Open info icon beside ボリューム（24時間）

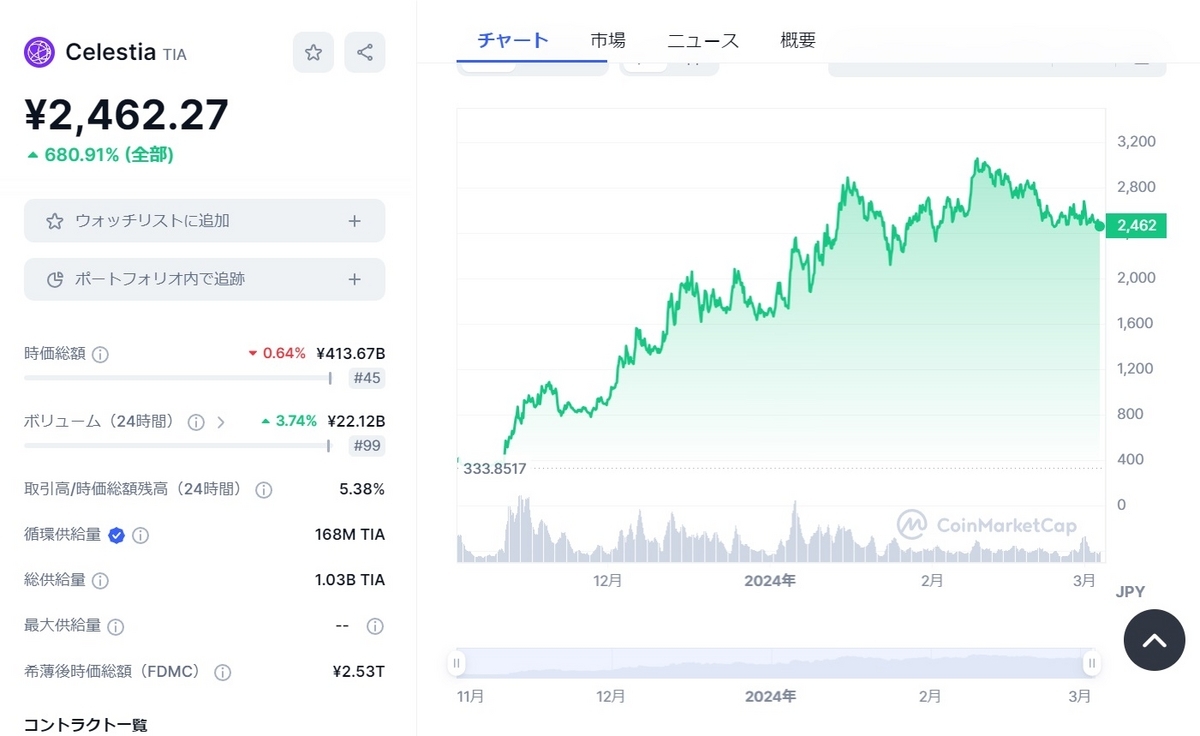click(x=196, y=422)
